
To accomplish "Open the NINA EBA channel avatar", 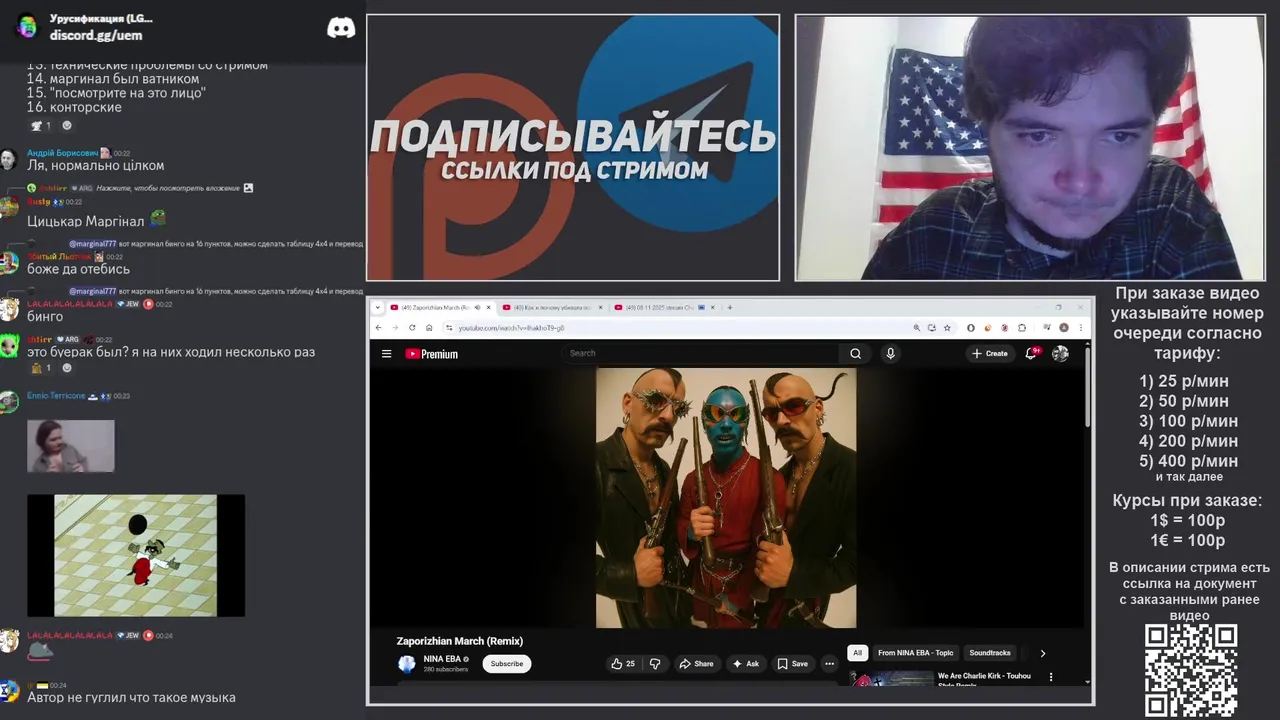I will coord(407,663).
